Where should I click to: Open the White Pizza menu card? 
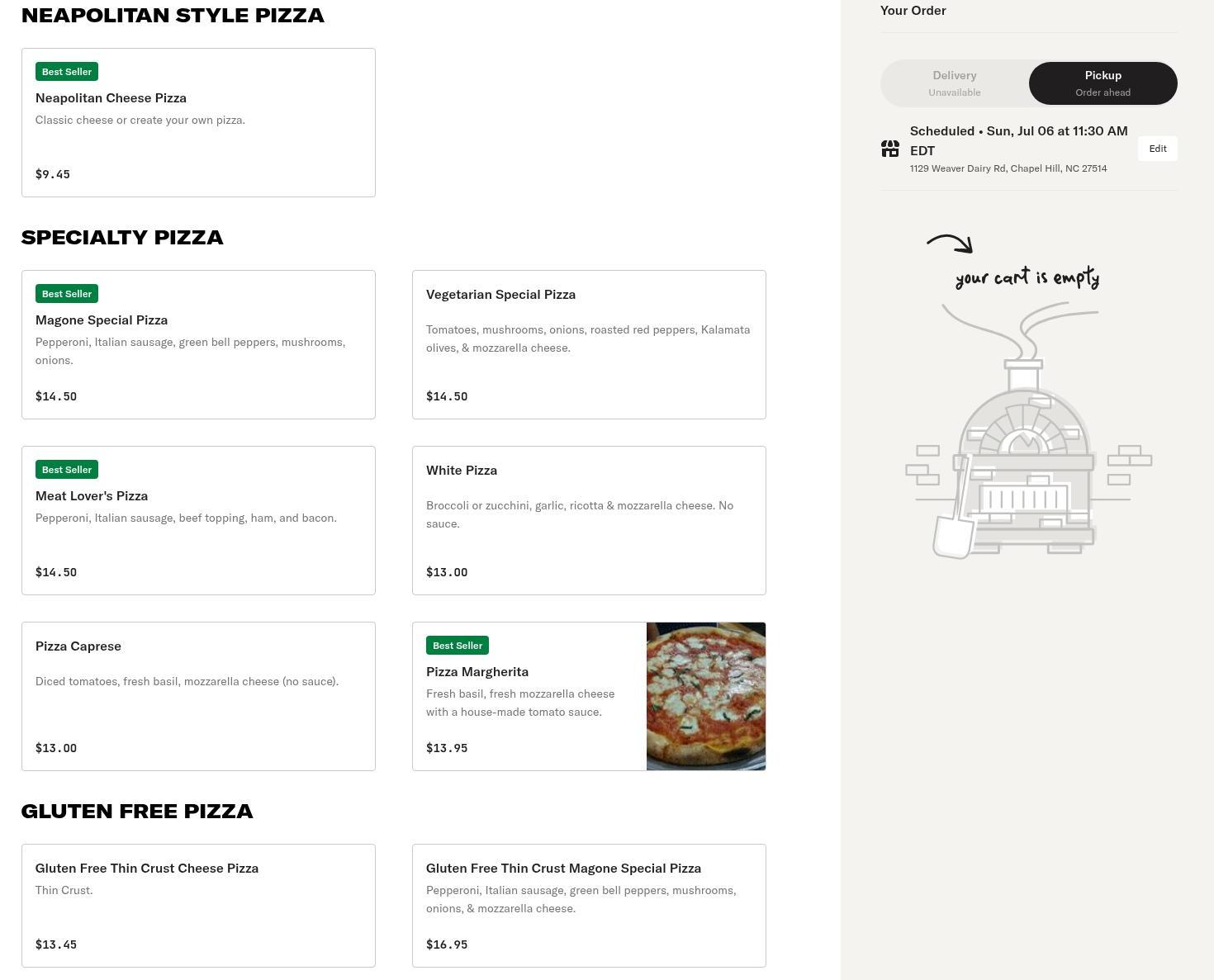pos(588,520)
